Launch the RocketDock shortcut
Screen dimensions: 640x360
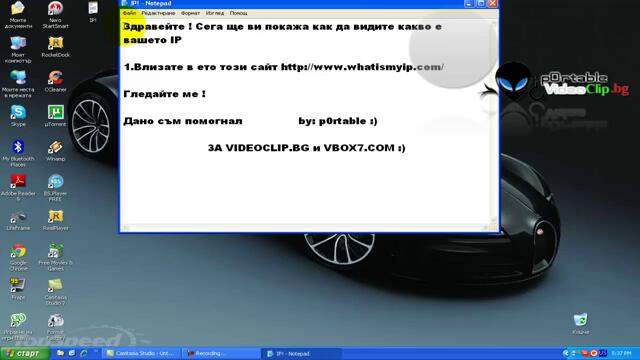tap(56, 46)
